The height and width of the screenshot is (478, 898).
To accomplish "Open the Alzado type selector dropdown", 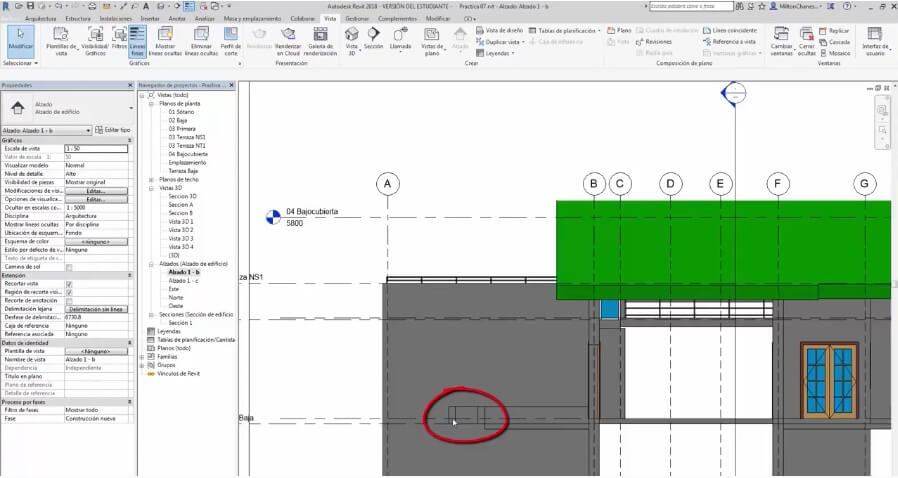I will pos(88,130).
